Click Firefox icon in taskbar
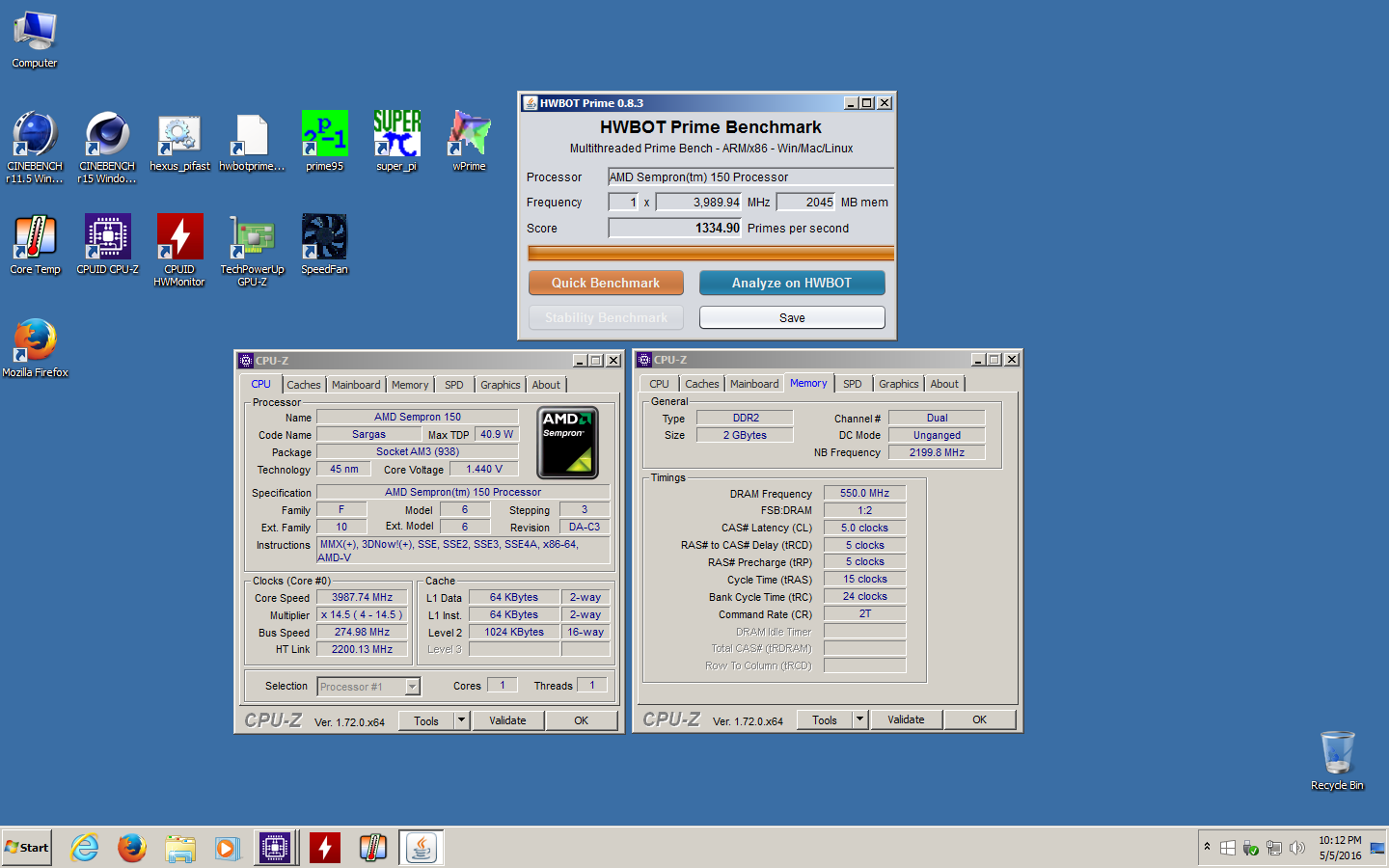Image resolution: width=1389 pixels, height=868 pixels. 132,848
